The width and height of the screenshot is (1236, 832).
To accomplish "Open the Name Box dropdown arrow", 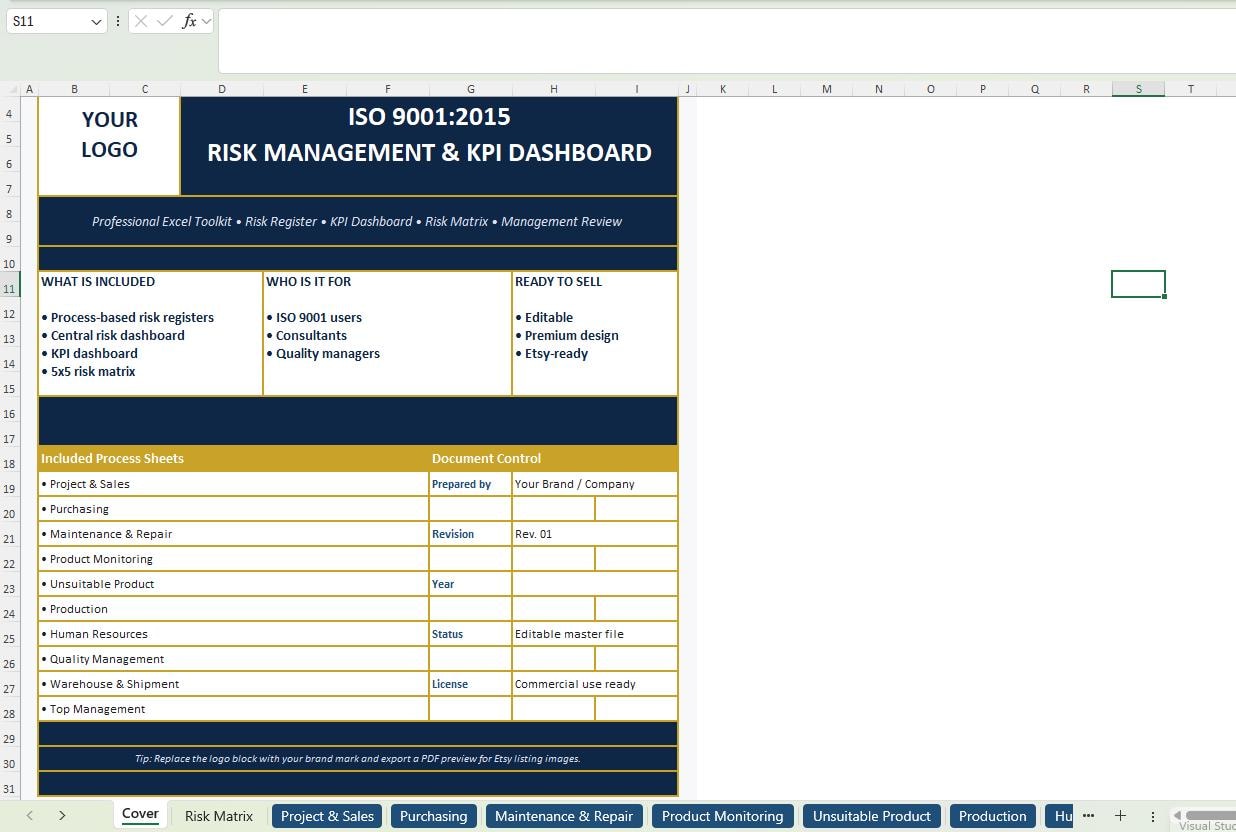I will [x=96, y=21].
